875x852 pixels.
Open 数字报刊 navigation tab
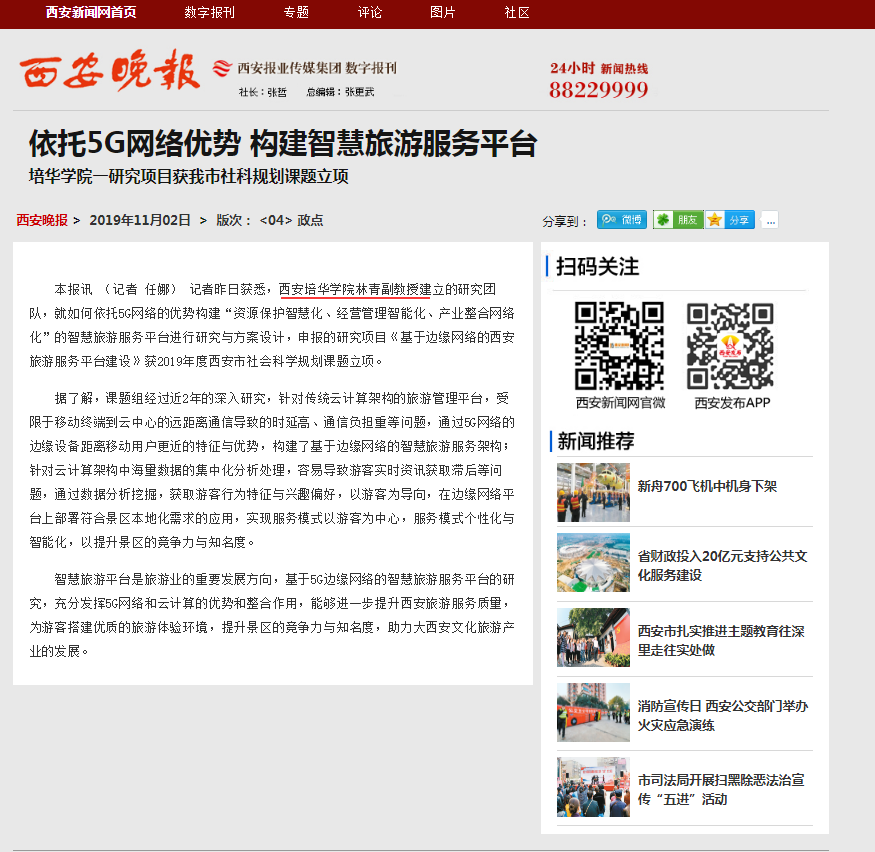210,13
